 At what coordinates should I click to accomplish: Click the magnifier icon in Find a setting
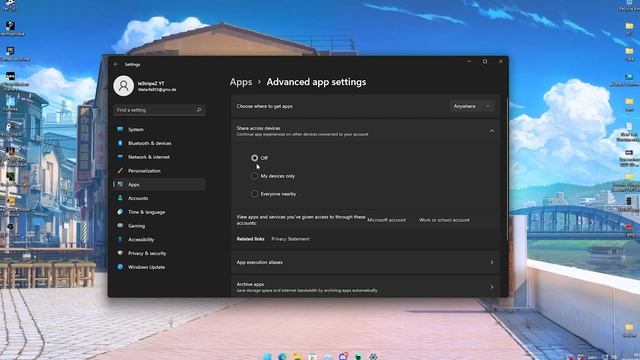199,110
